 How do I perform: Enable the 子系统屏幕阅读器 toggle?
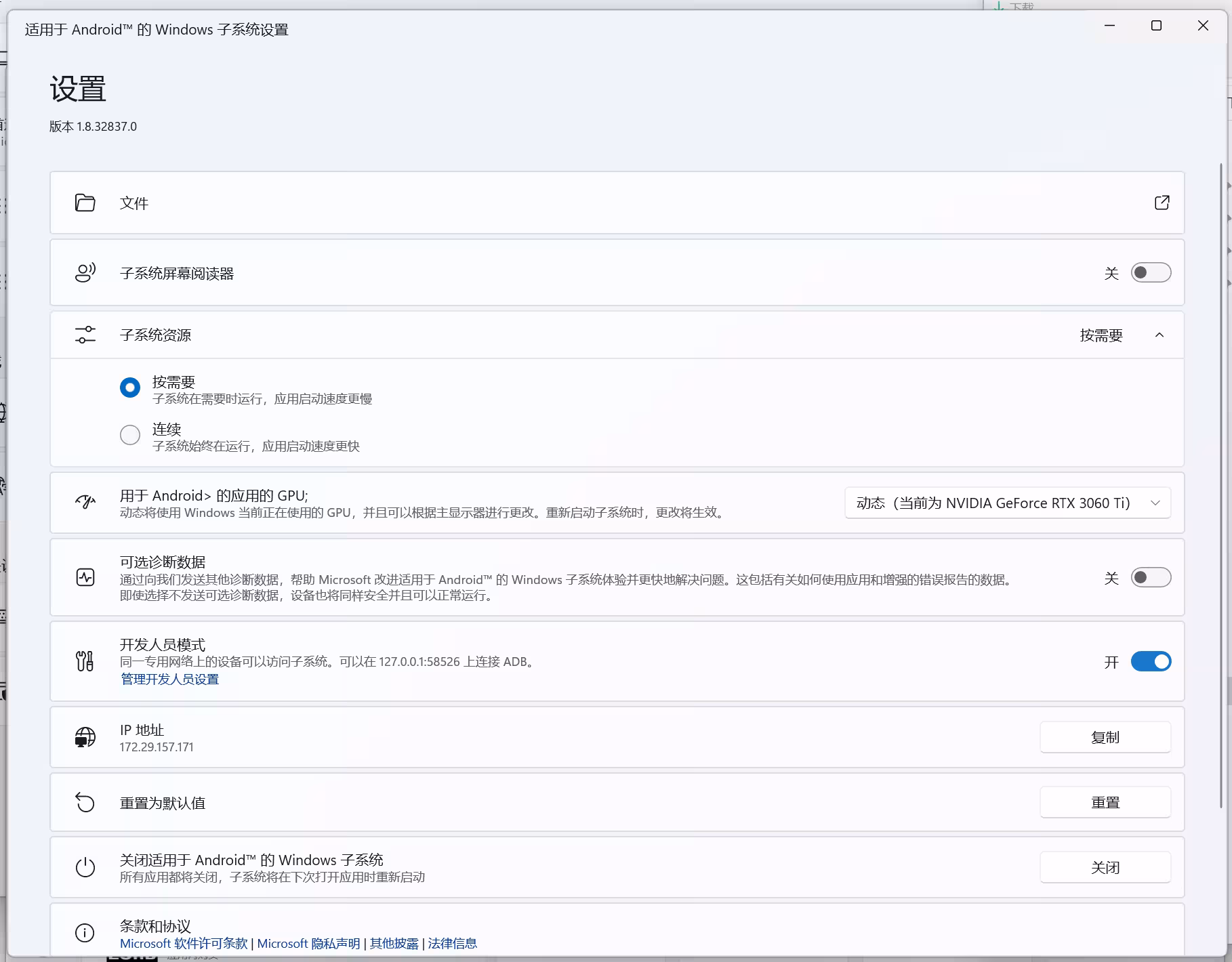[1150, 272]
